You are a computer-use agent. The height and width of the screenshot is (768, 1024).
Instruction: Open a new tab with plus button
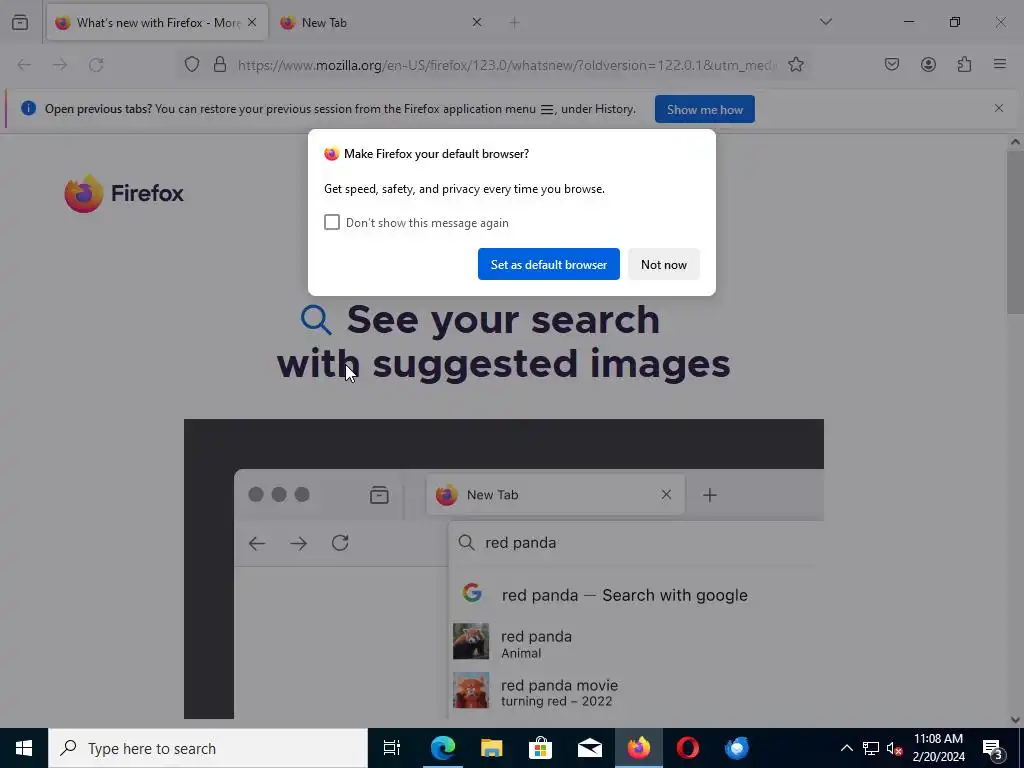point(514,23)
